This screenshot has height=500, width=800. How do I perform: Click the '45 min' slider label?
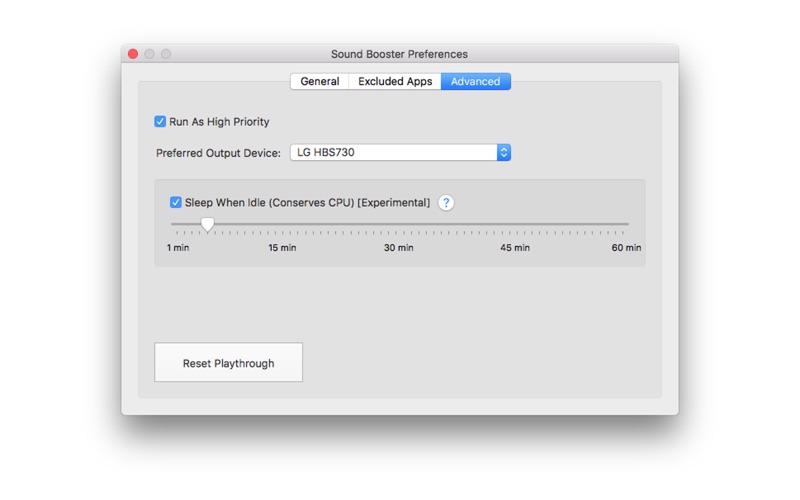click(x=515, y=248)
